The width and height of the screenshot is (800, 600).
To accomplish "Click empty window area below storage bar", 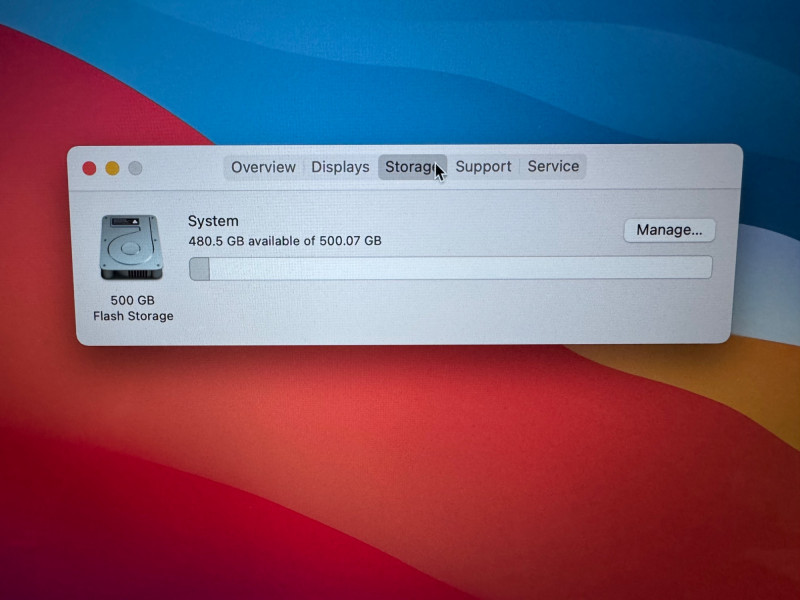I will point(450,312).
